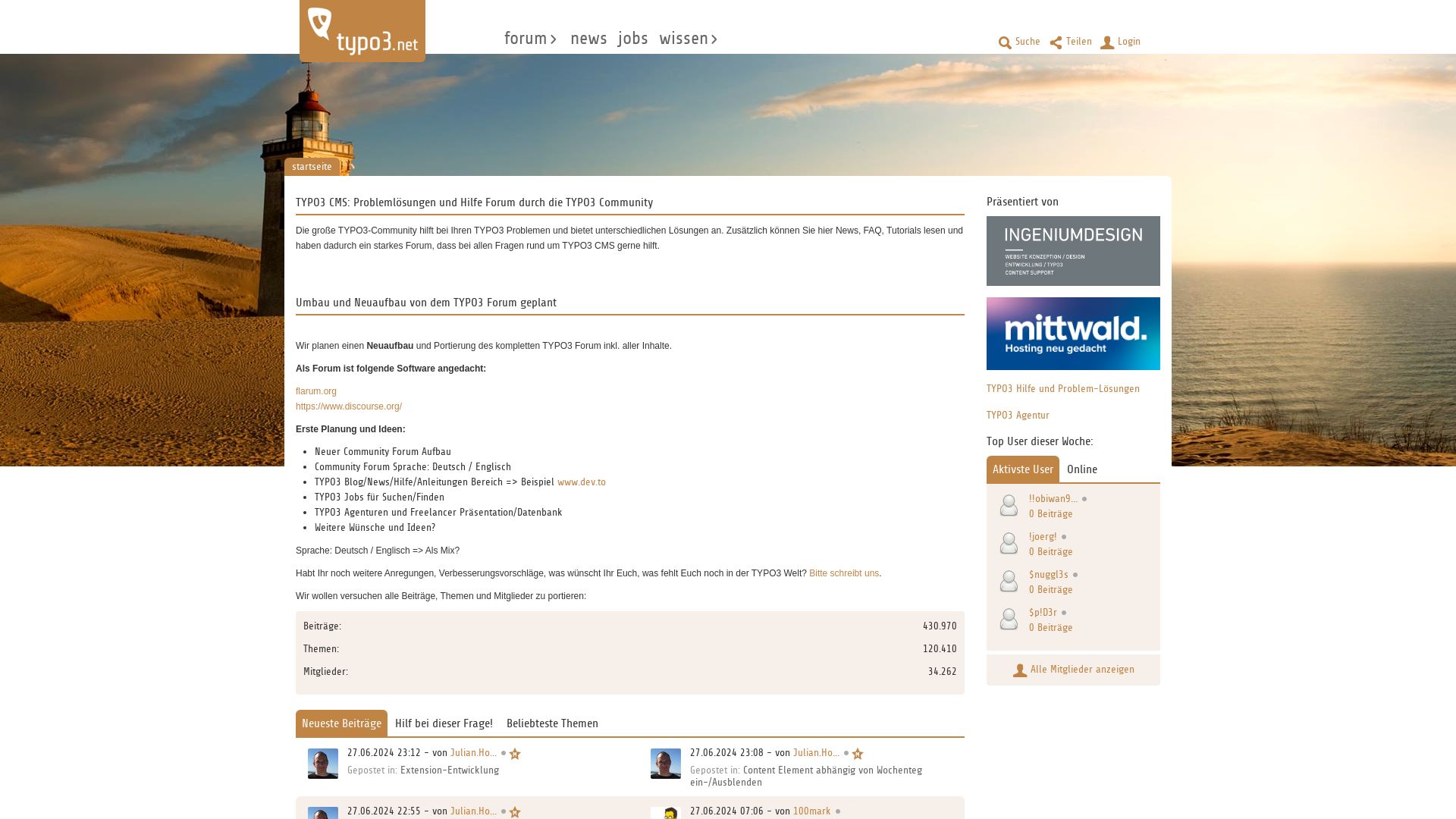This screenshot has height=819, width=1456.
Task: Switch to the Aktivste User tab
Action: pyautogui.click(x=1023, y=469)
